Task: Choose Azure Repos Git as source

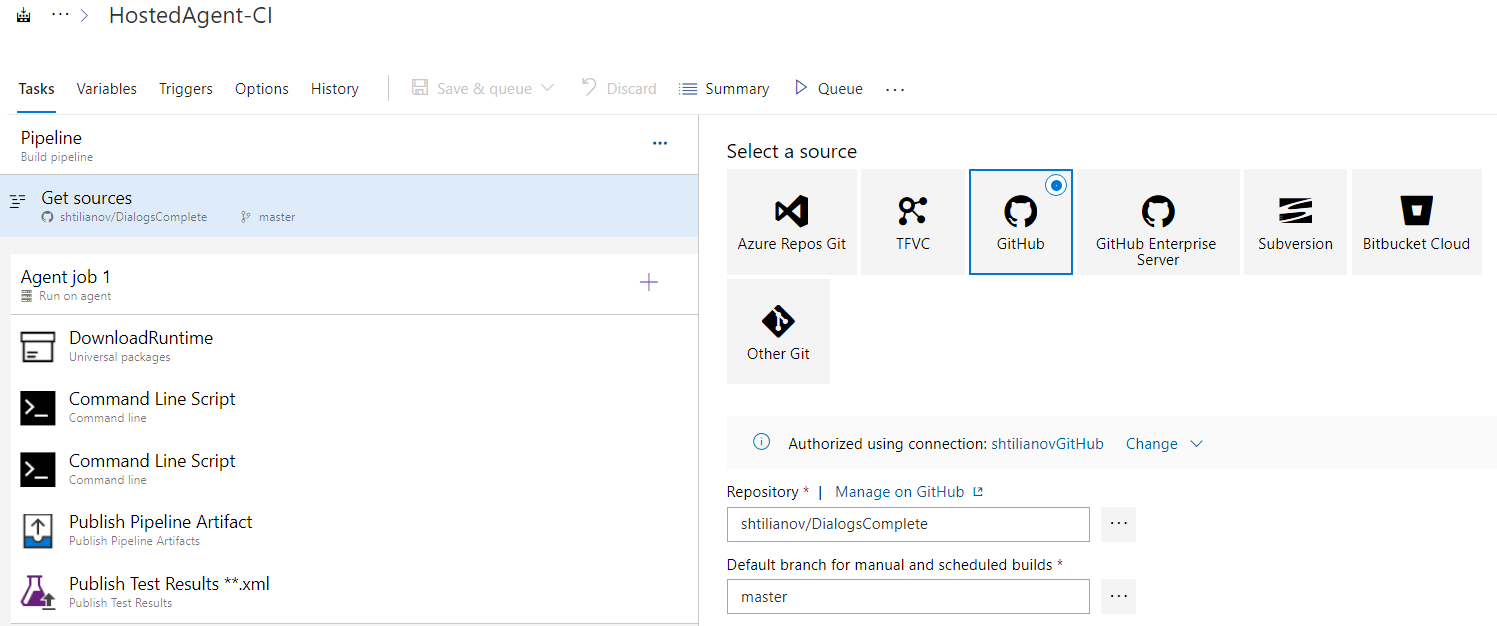Action: coord(792,222)
